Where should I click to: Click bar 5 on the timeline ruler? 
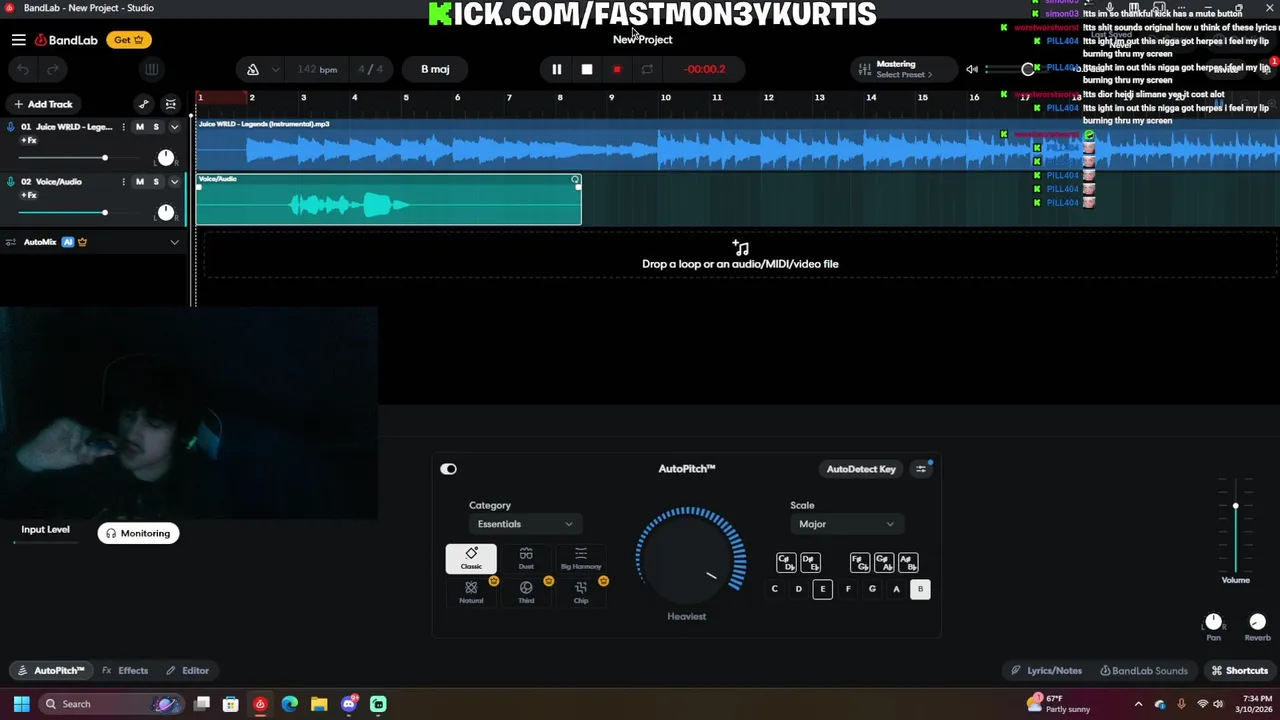coord(406,97)
